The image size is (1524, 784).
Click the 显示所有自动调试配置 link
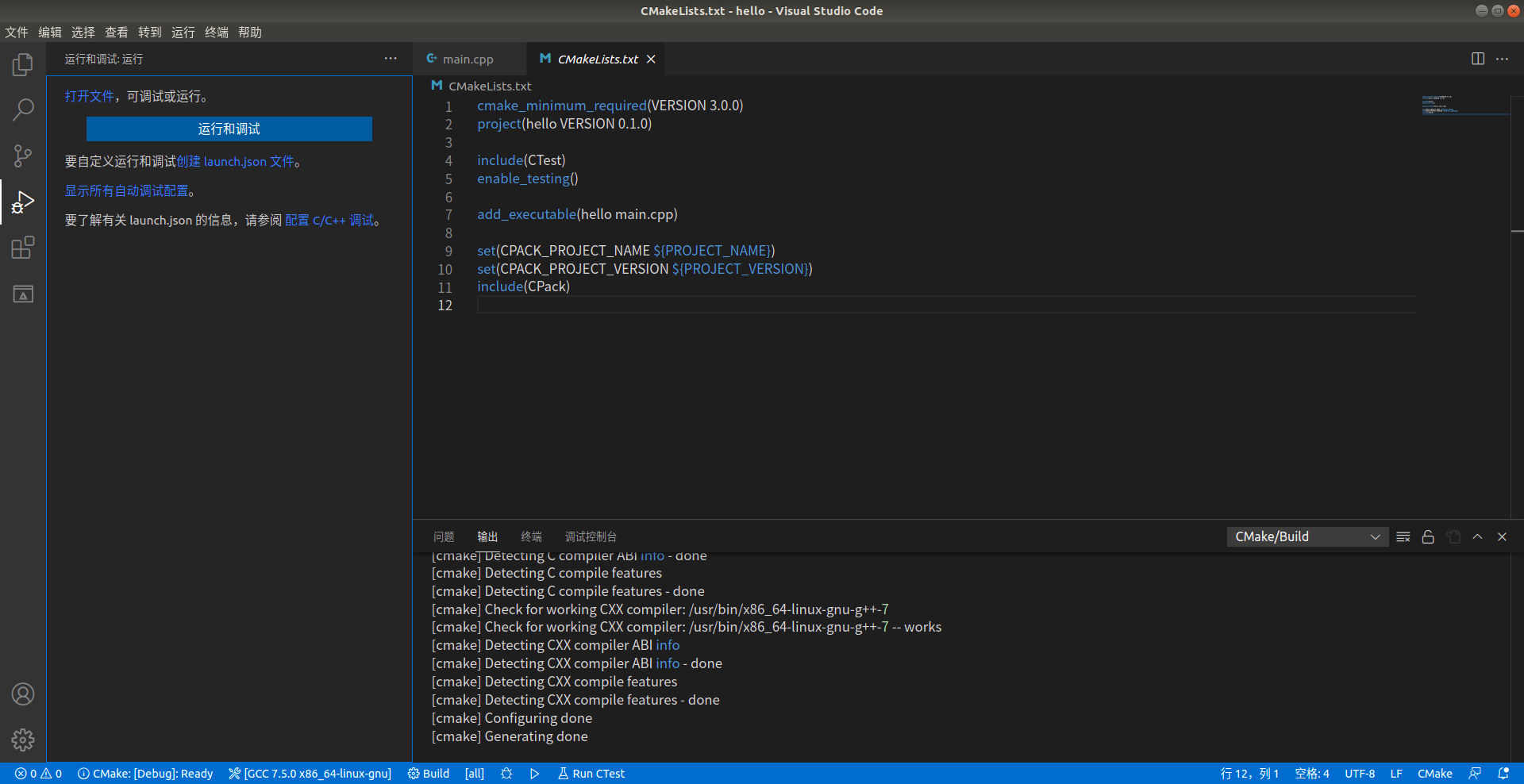point(127,191)
